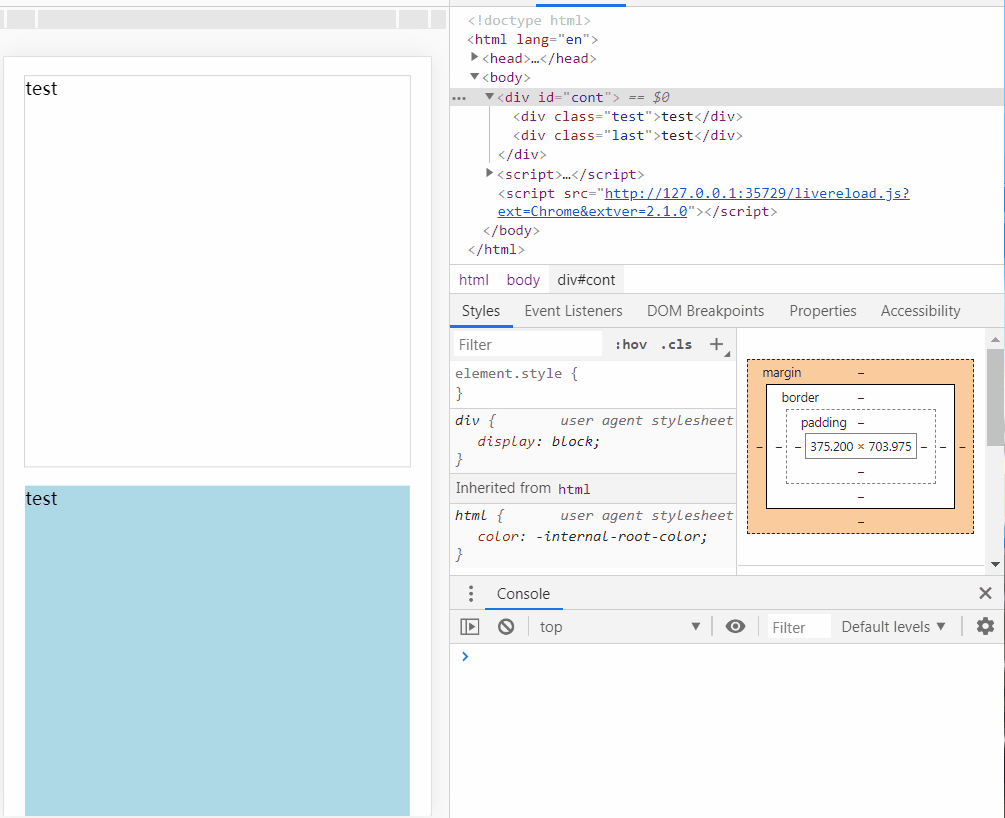
Task: Open the Default levels dropdown
Action: tap(893, 626)
